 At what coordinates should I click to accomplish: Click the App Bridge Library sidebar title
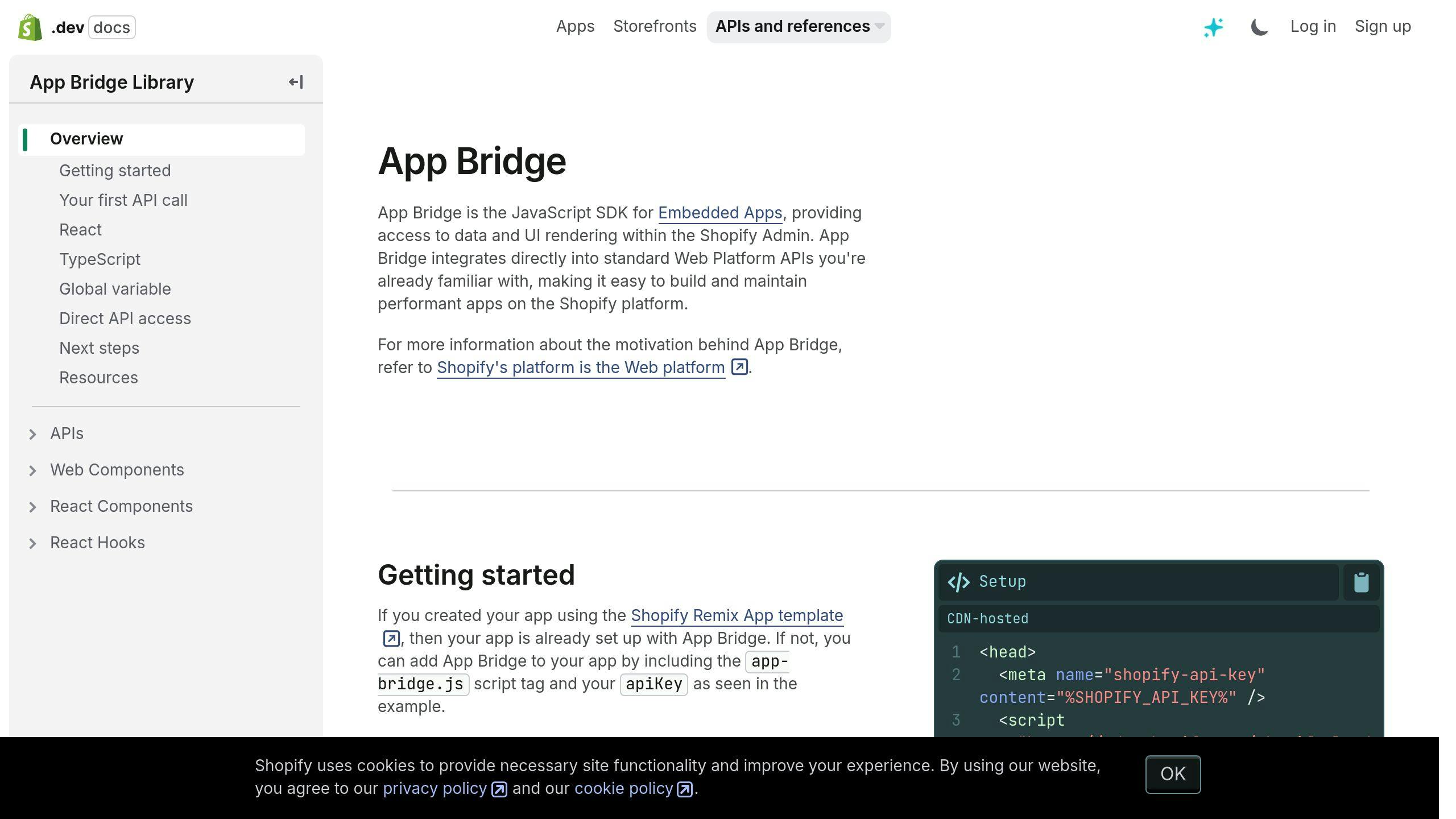112,82
